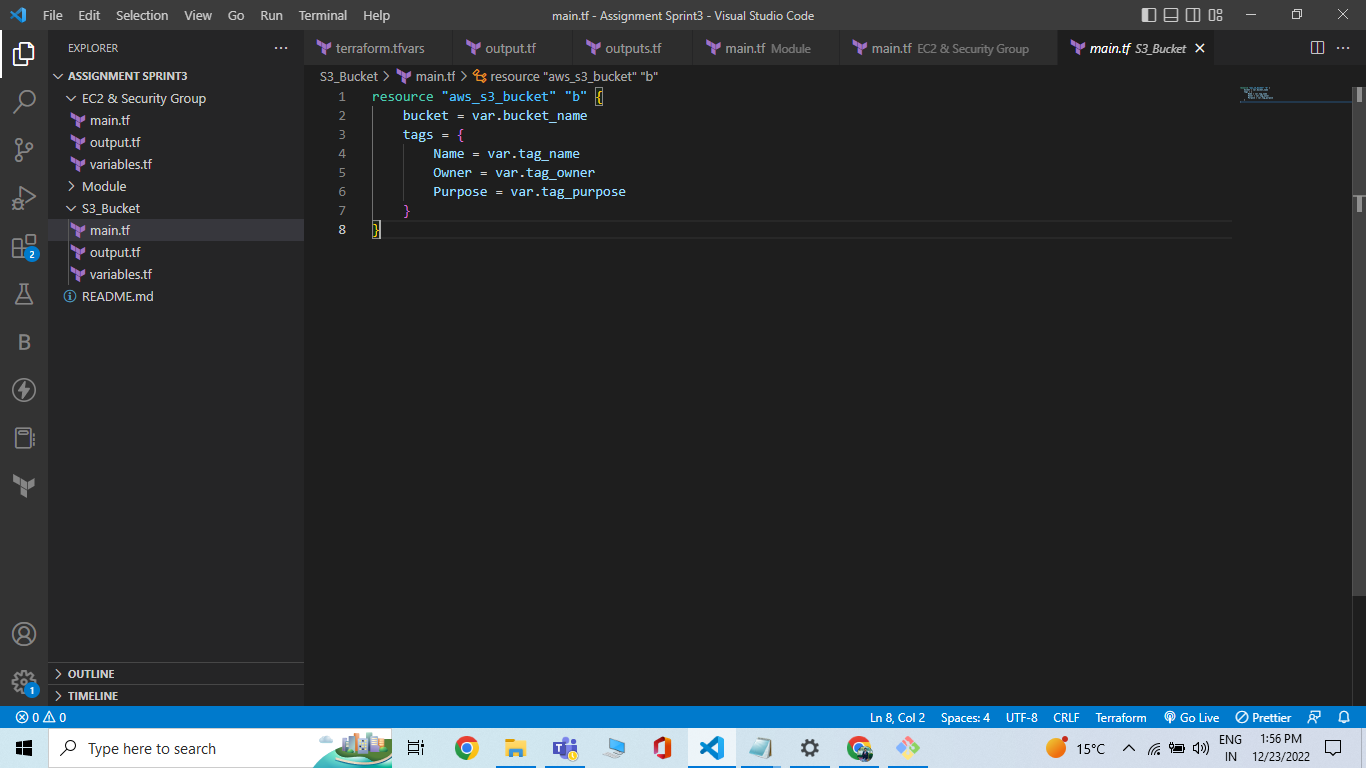Screen dimensions: 1366x768
Task: Open the Extensions view
Action: (24, 245)
